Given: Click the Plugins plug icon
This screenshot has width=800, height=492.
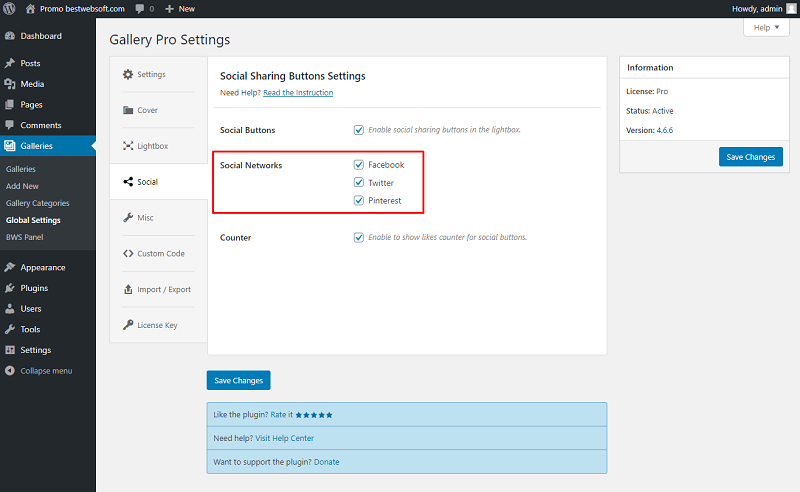Looking at the screenshot, I should [10, 288].
